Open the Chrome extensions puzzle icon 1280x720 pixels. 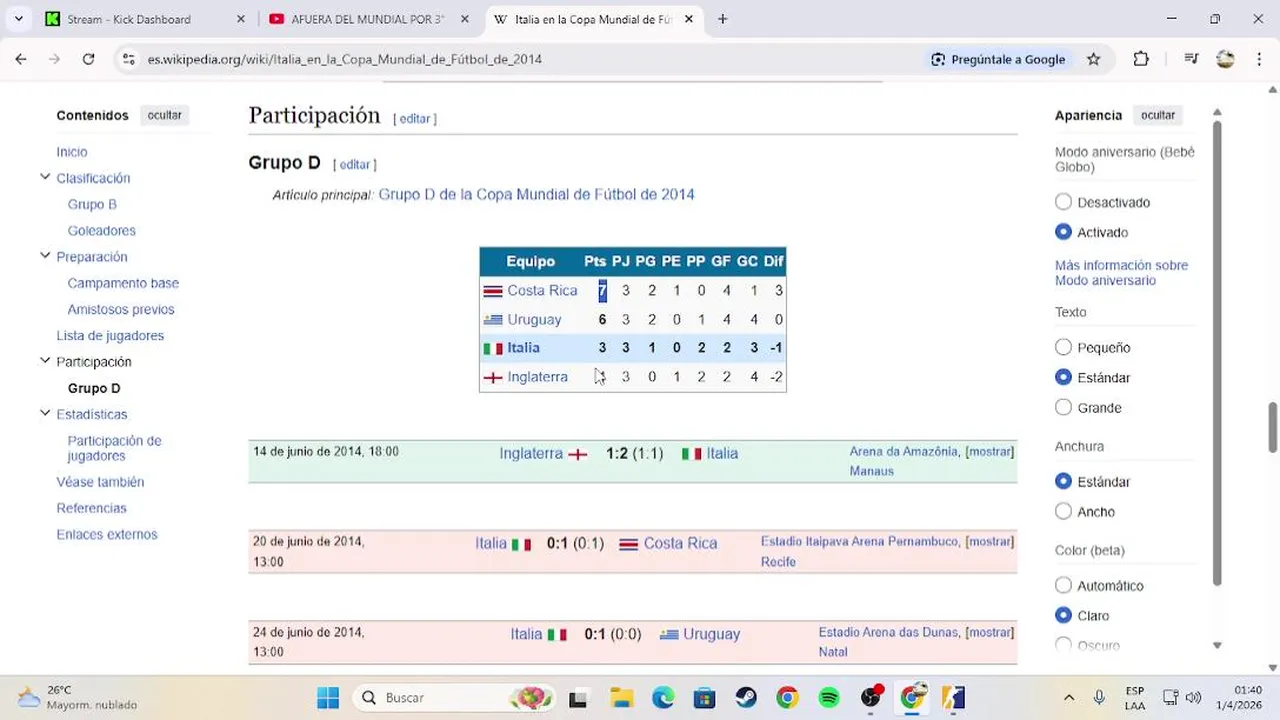(1141, 59)
